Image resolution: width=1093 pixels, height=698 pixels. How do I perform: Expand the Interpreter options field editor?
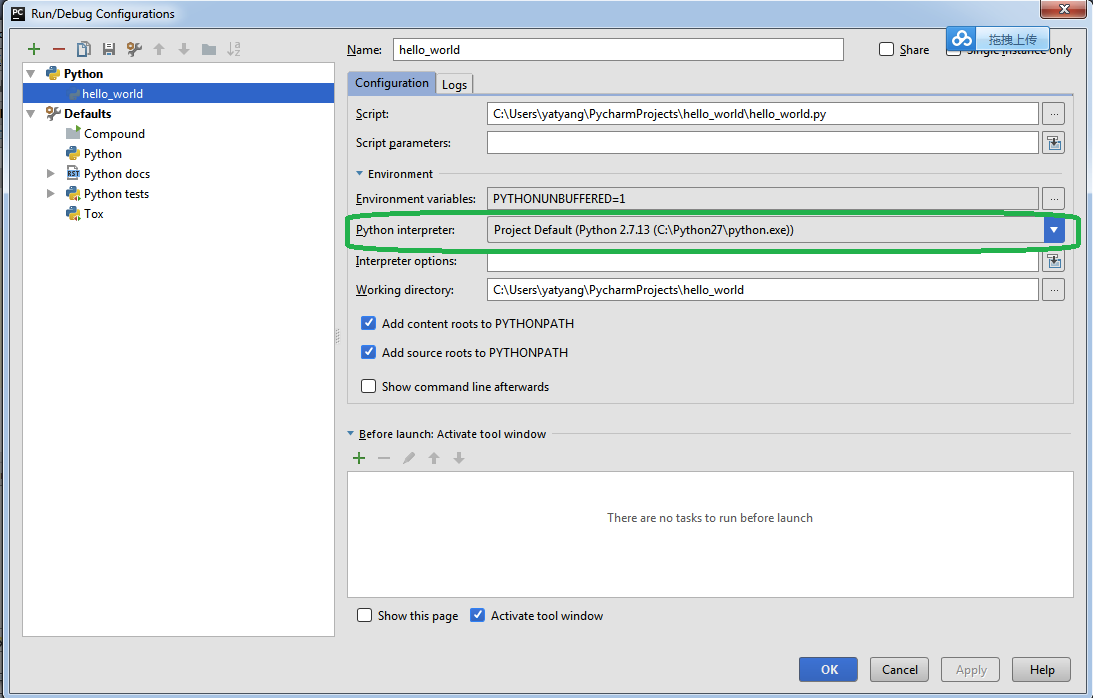(x=1054, y=261)
